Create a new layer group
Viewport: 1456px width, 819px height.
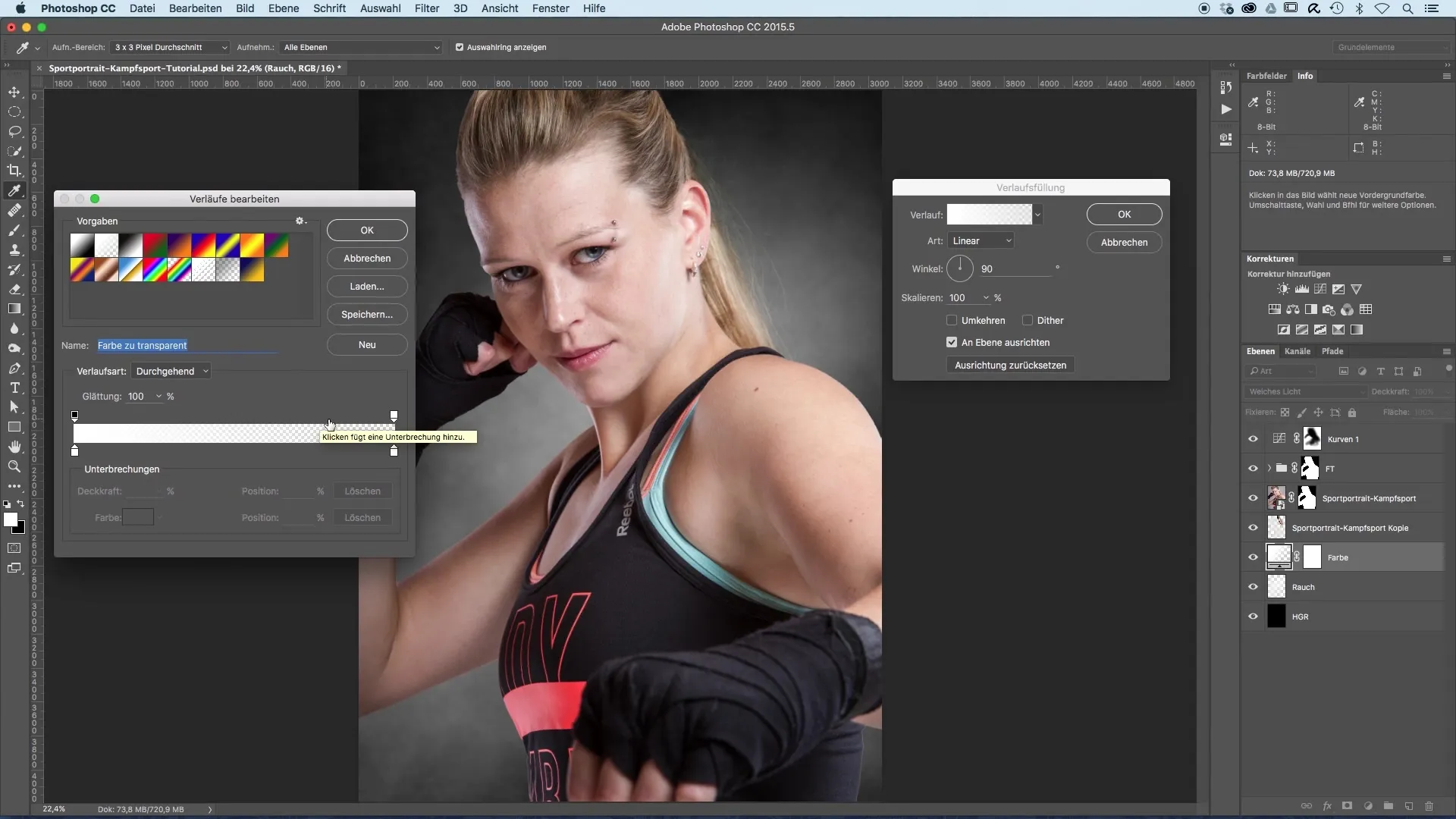coord(1389,806)
